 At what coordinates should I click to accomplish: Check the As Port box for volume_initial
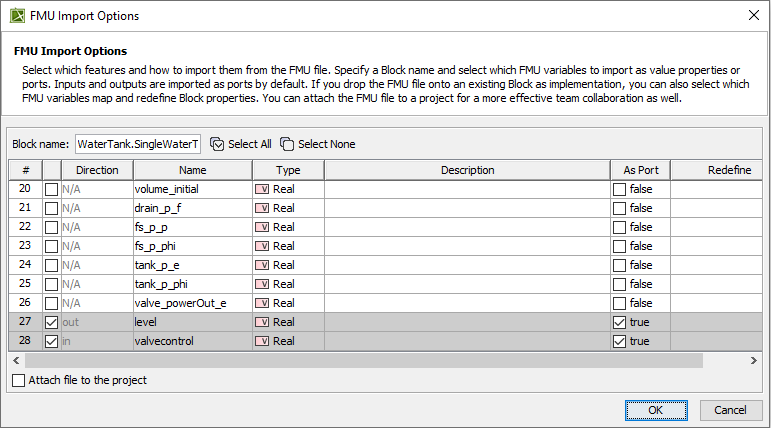pyautogui.click(x=619, y=189)
